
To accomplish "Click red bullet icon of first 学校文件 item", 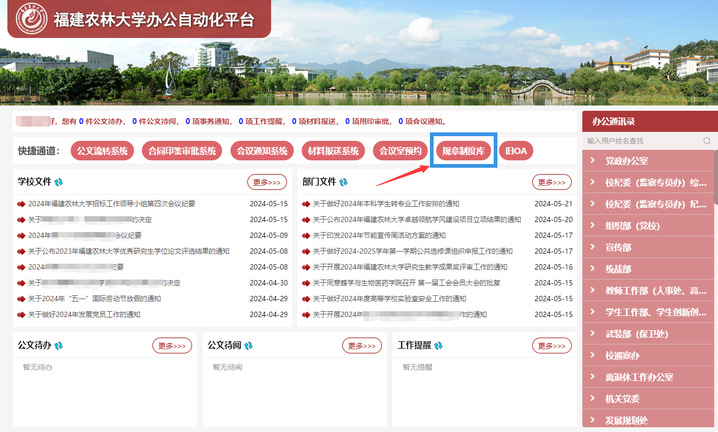I will pyautogui.click(x=21, y=204).
